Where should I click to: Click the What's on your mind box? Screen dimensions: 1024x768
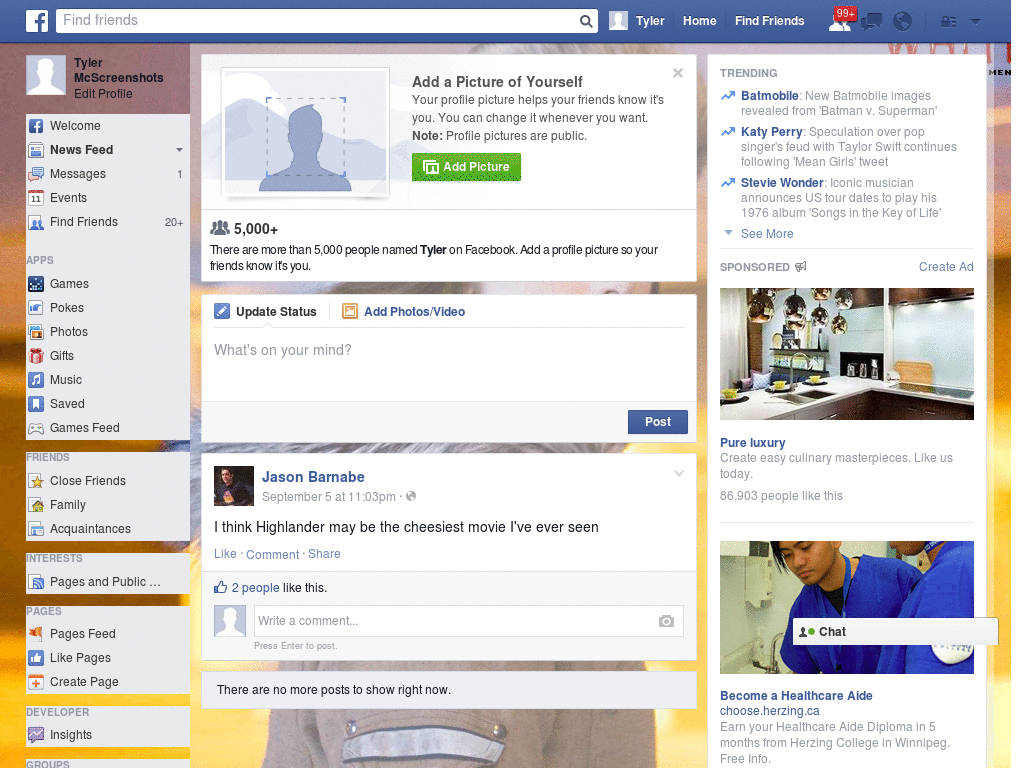click(449, 362)
